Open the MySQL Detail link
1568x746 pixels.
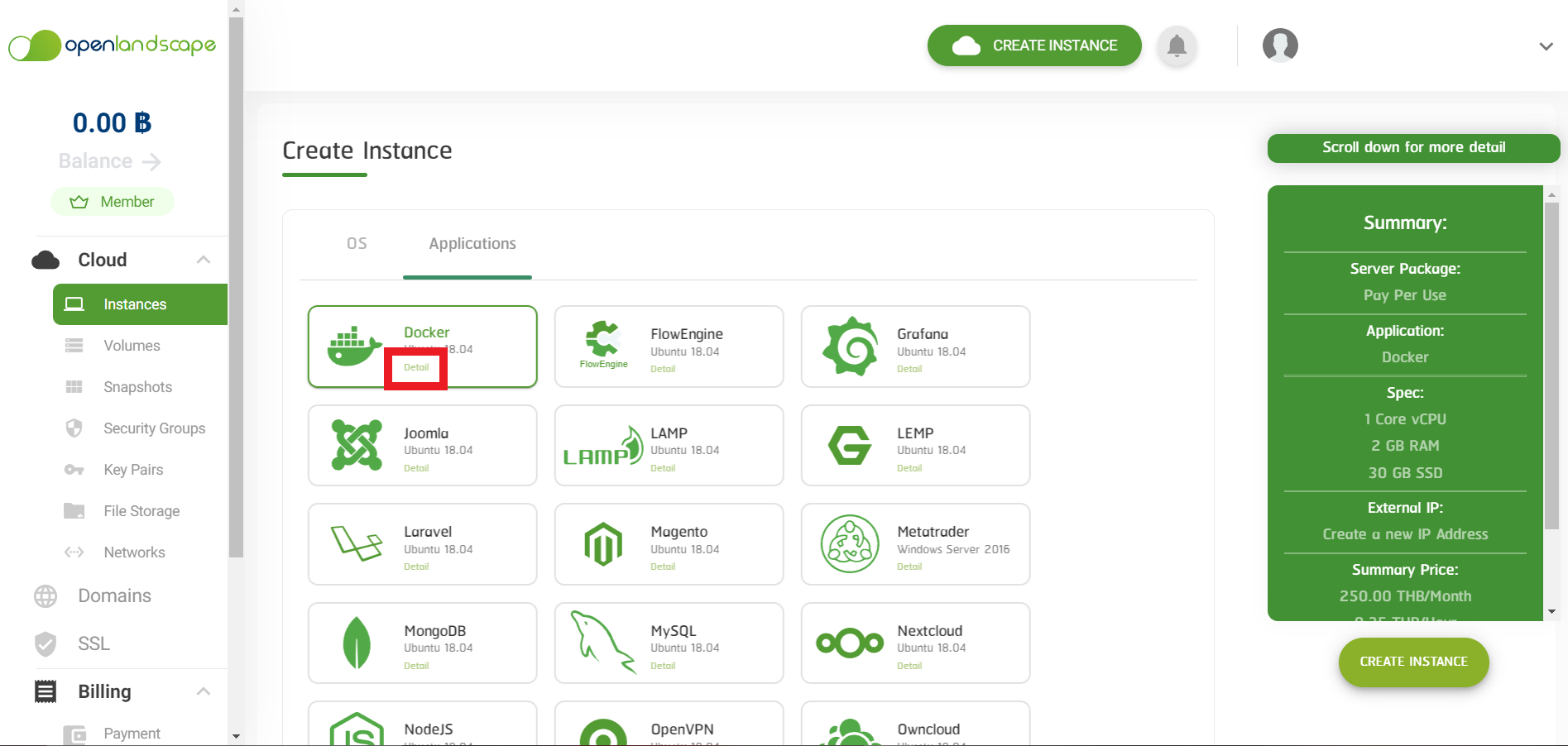click(x=663, y=666)
